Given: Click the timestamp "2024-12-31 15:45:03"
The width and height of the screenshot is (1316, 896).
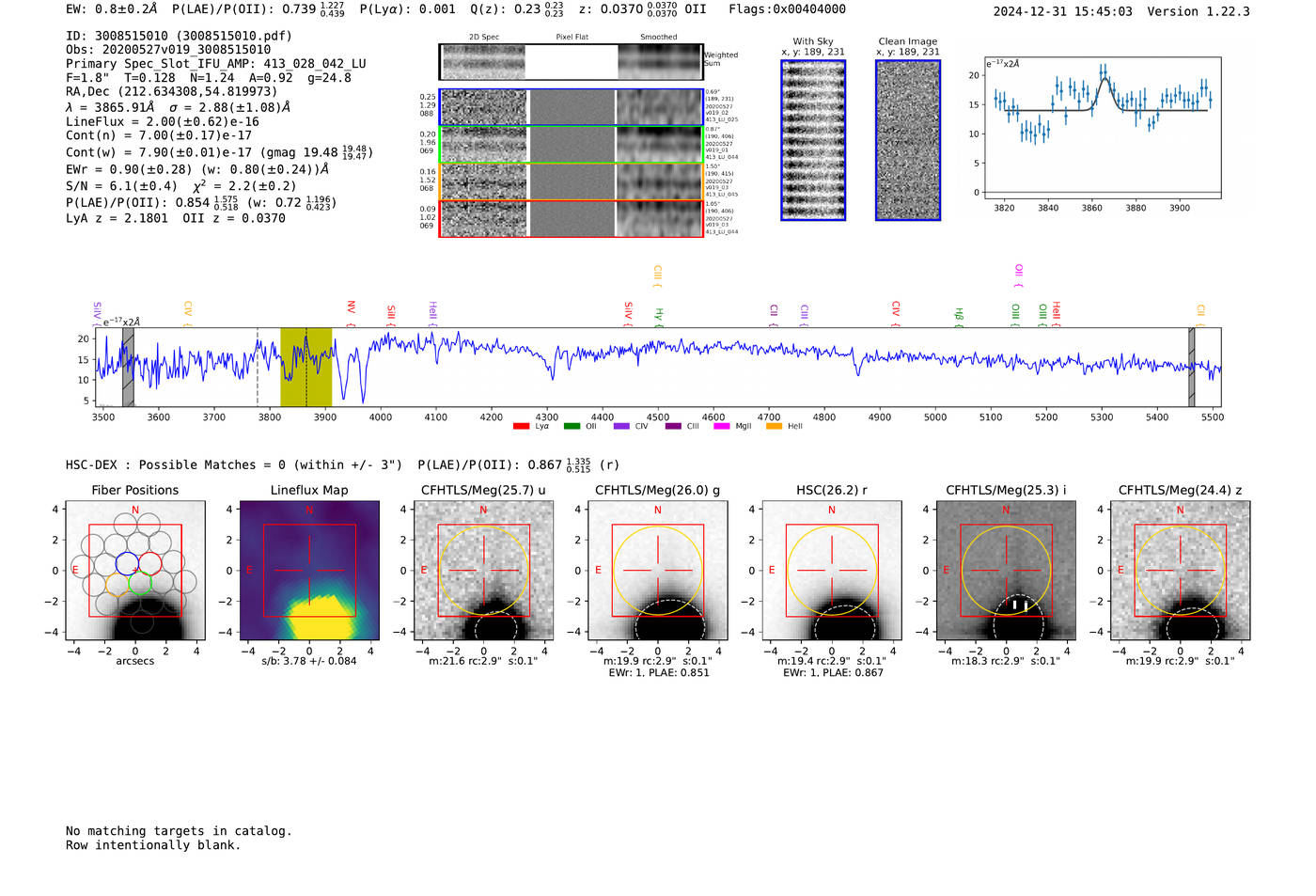Looking at the screenshot, I should coord(1063,11).
